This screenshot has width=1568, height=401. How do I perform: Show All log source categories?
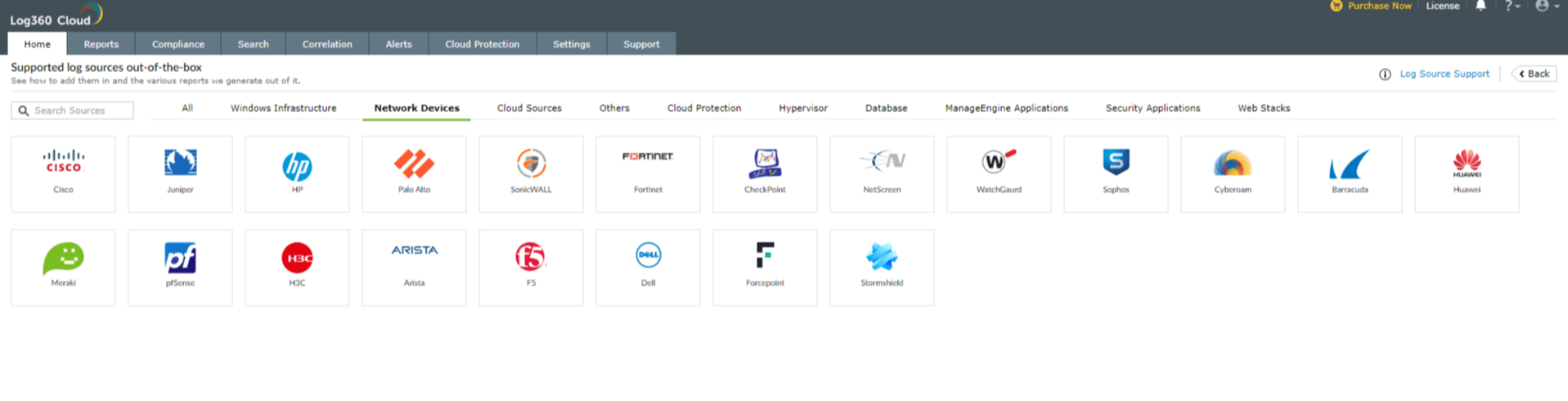pos(187,108)
